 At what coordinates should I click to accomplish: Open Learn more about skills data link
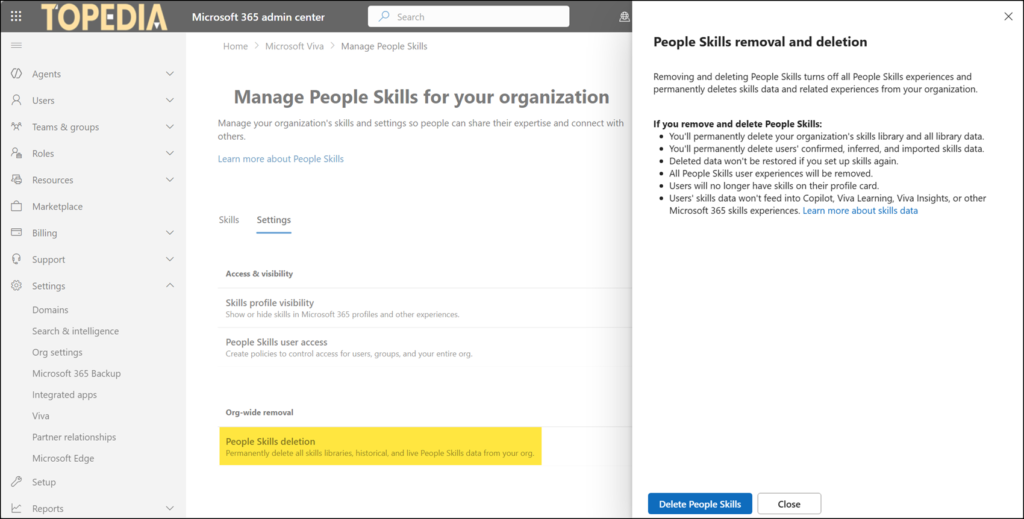click(x=860, y=210)
